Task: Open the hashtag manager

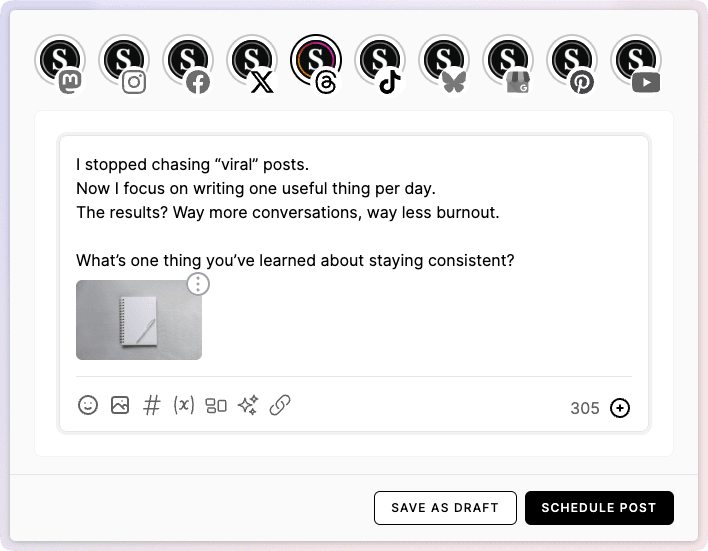Action: point(152,405)
